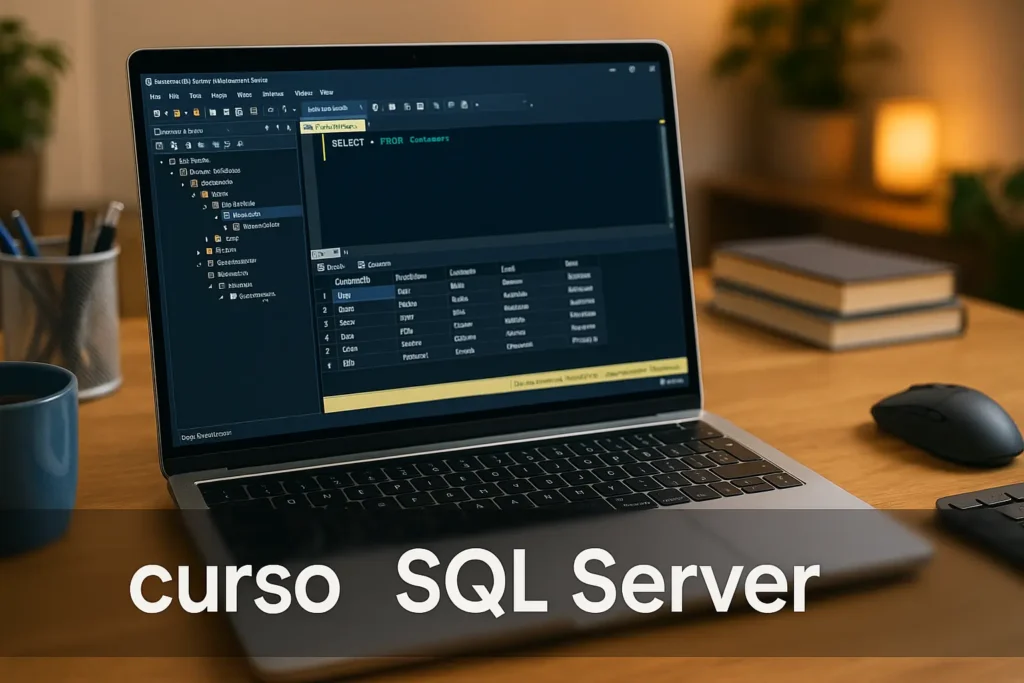
Task: Click the status text at the window bottom
Action: click(206, 435)
